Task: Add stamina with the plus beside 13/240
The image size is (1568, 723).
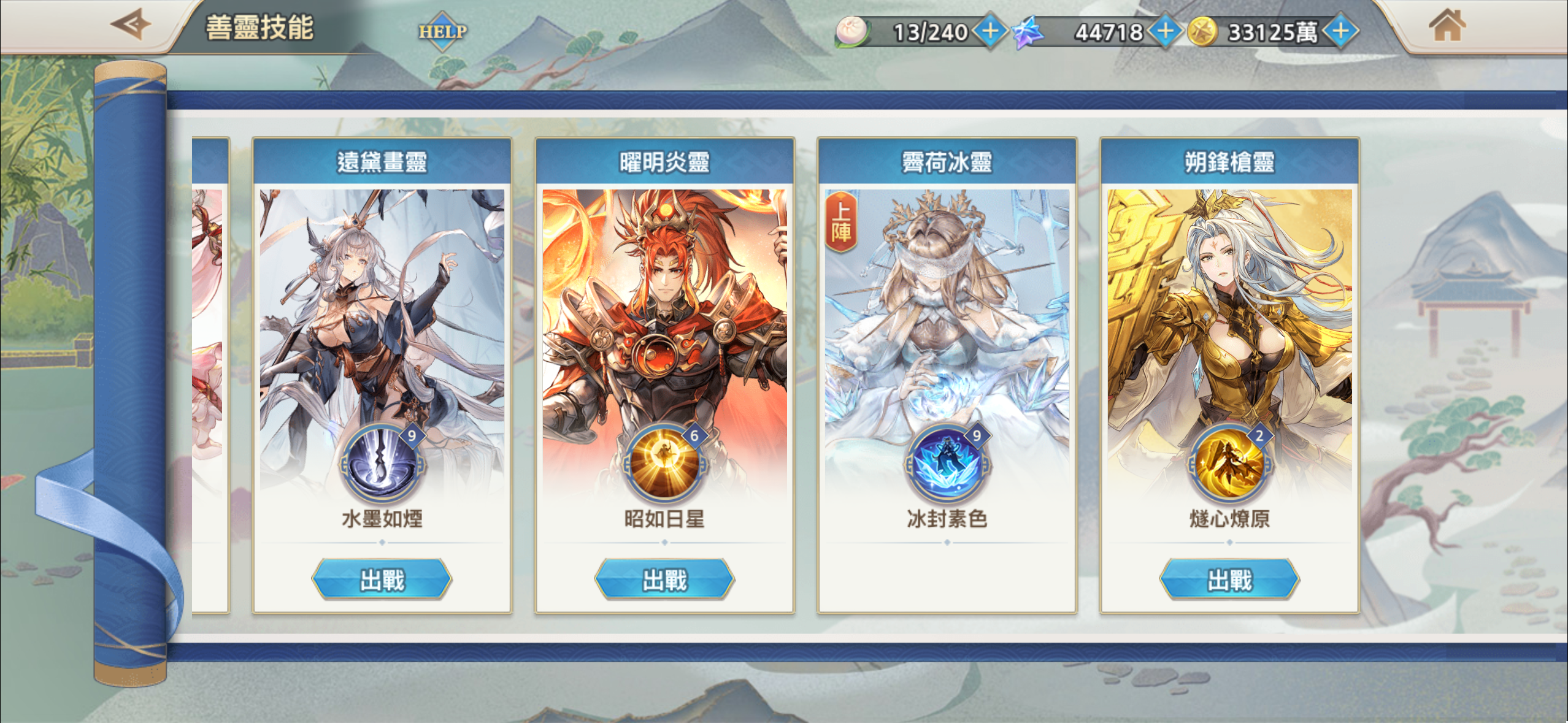Action: coord(990,31)
